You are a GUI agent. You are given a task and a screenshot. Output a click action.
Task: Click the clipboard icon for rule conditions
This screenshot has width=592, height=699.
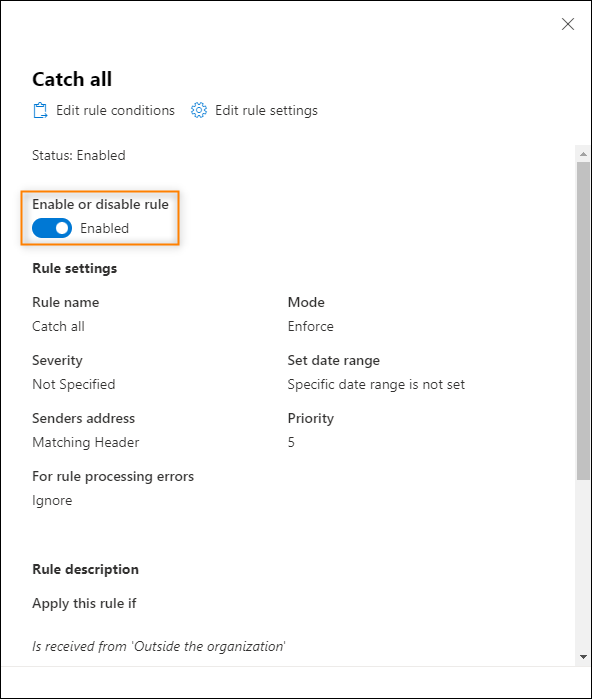40,111
